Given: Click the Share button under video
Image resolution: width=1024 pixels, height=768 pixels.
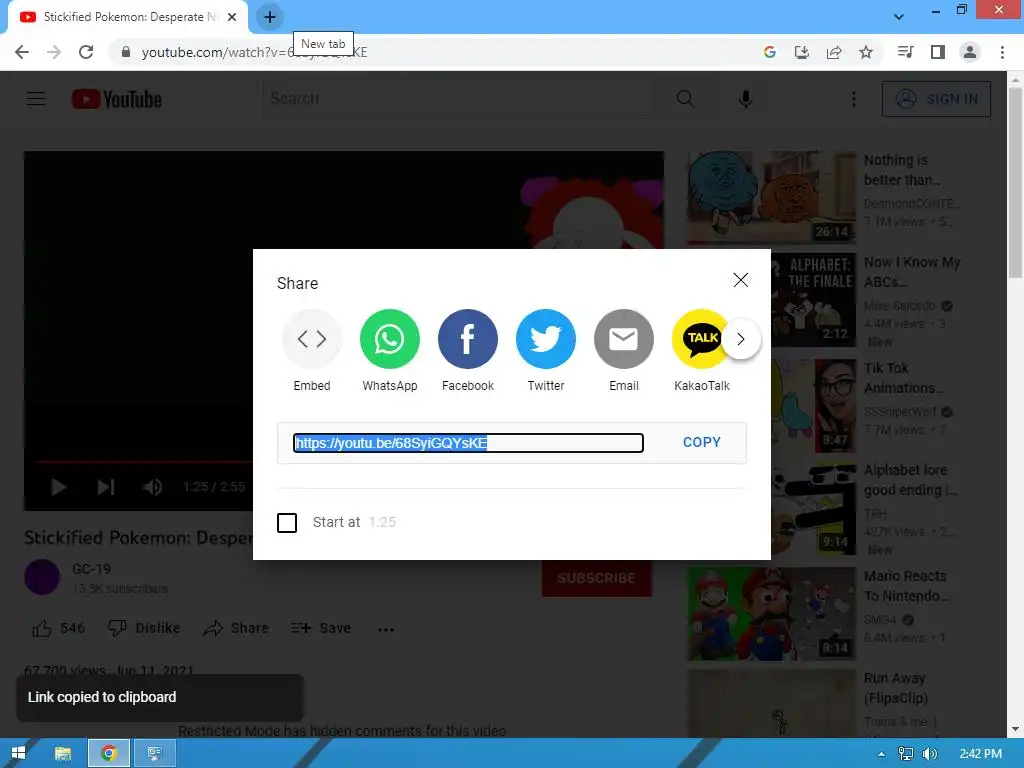Looking at the screenshot, I should pos(236,628).
